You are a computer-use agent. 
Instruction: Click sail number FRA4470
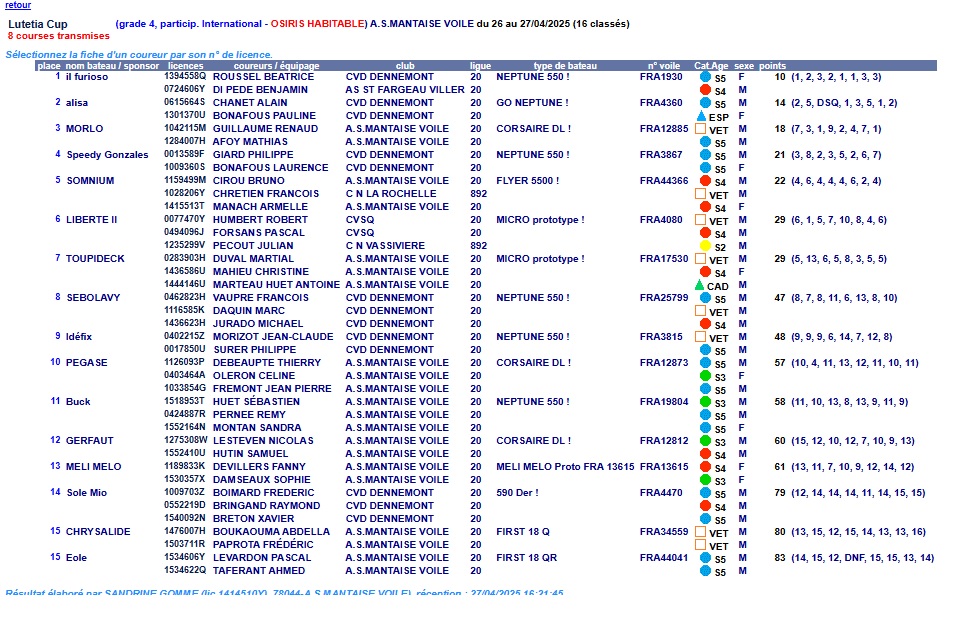click(x=661, y=492)
